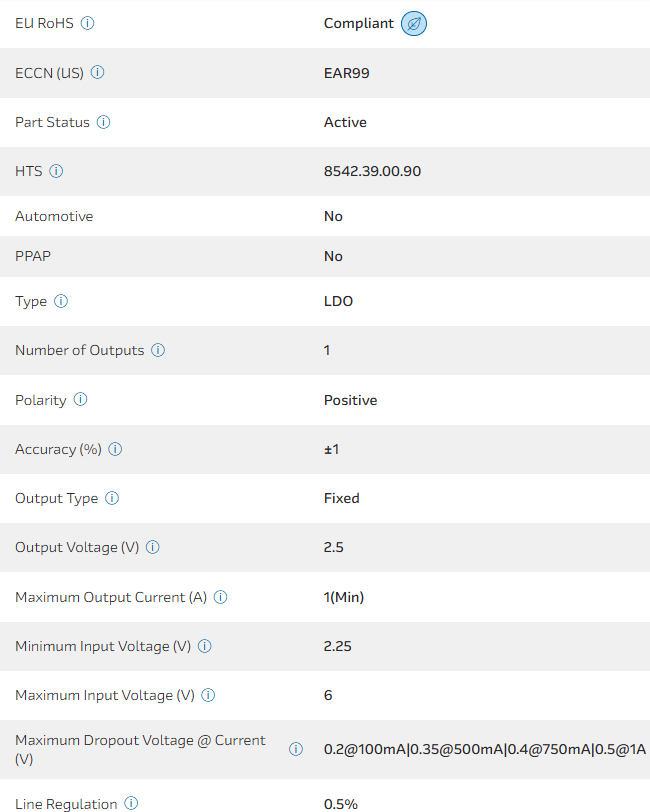Click the info icon next to Part Status
The width and height of the screenshot is (650, 812).
coord(104,122)
